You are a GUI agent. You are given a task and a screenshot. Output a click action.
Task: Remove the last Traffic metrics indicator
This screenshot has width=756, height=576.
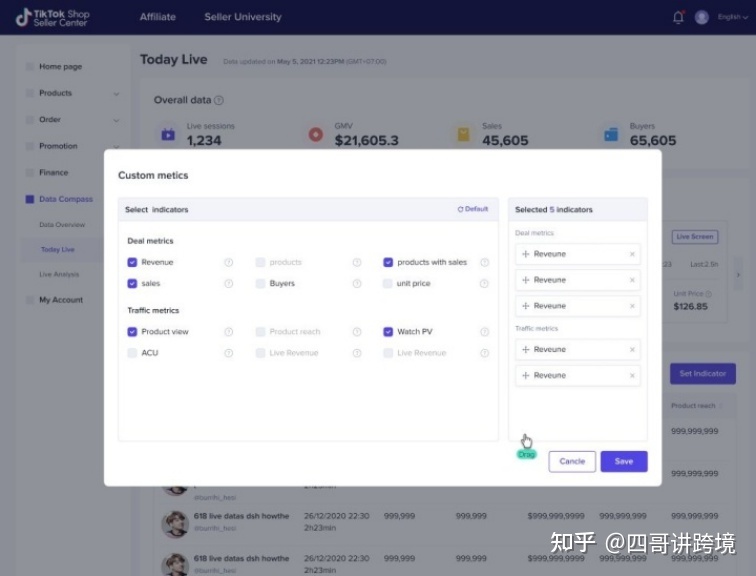(x=632, y=376)
